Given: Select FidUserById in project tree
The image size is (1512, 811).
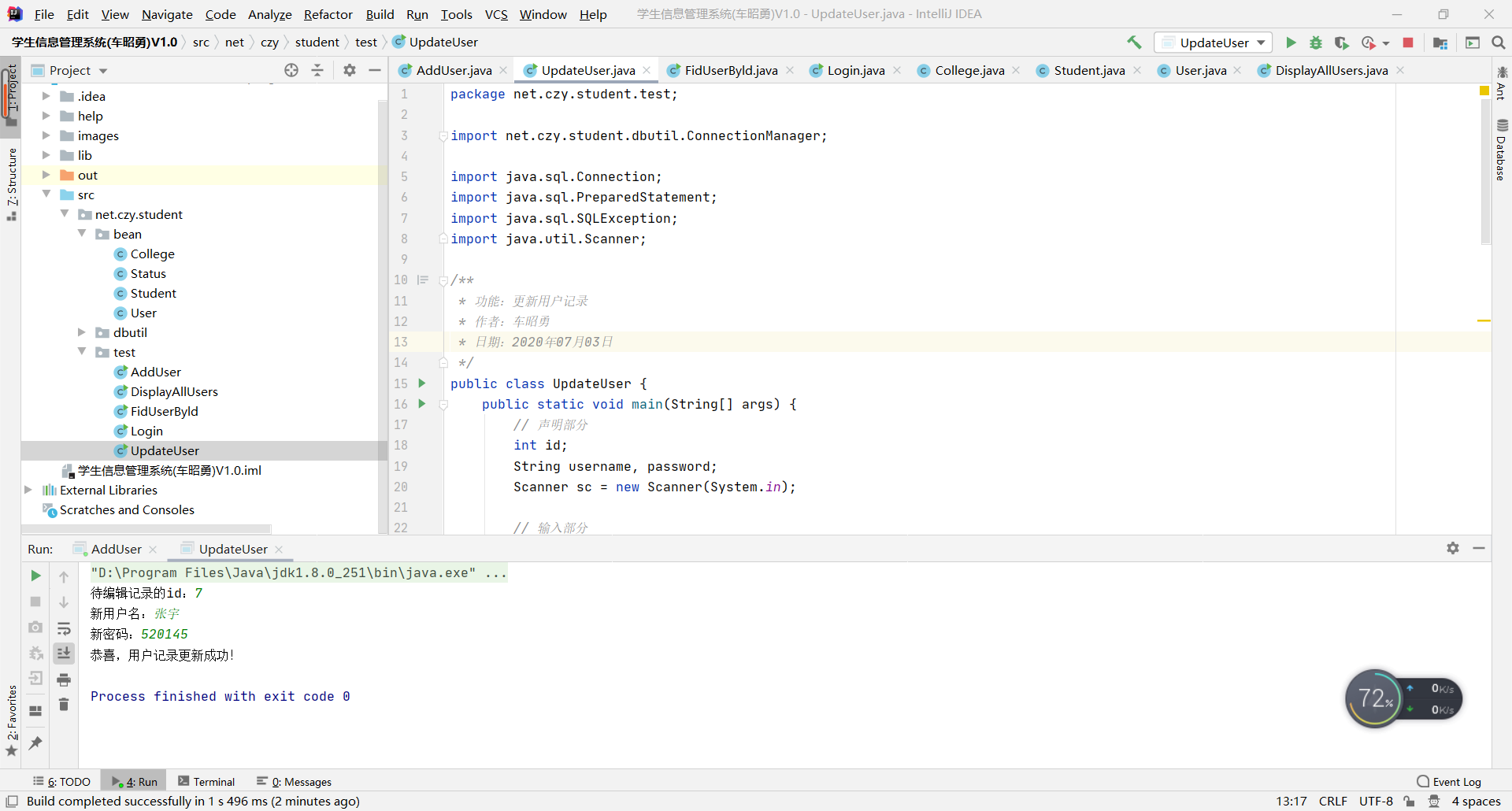Looking at the screenshot, I should coord(164,411).
